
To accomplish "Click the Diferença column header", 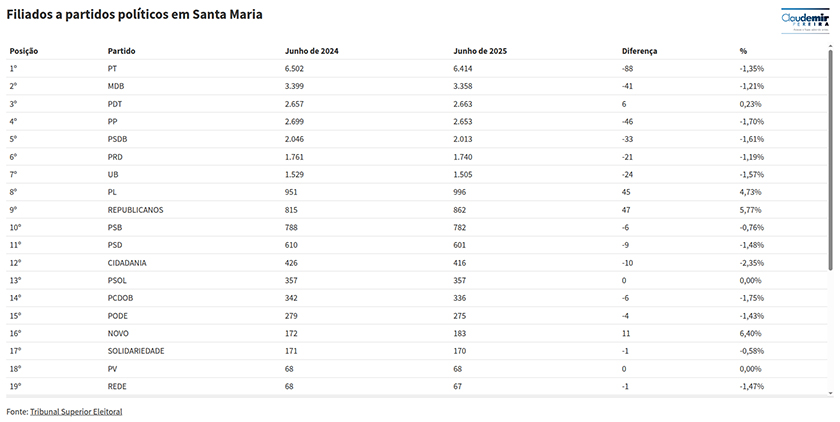I will point(639,51).
